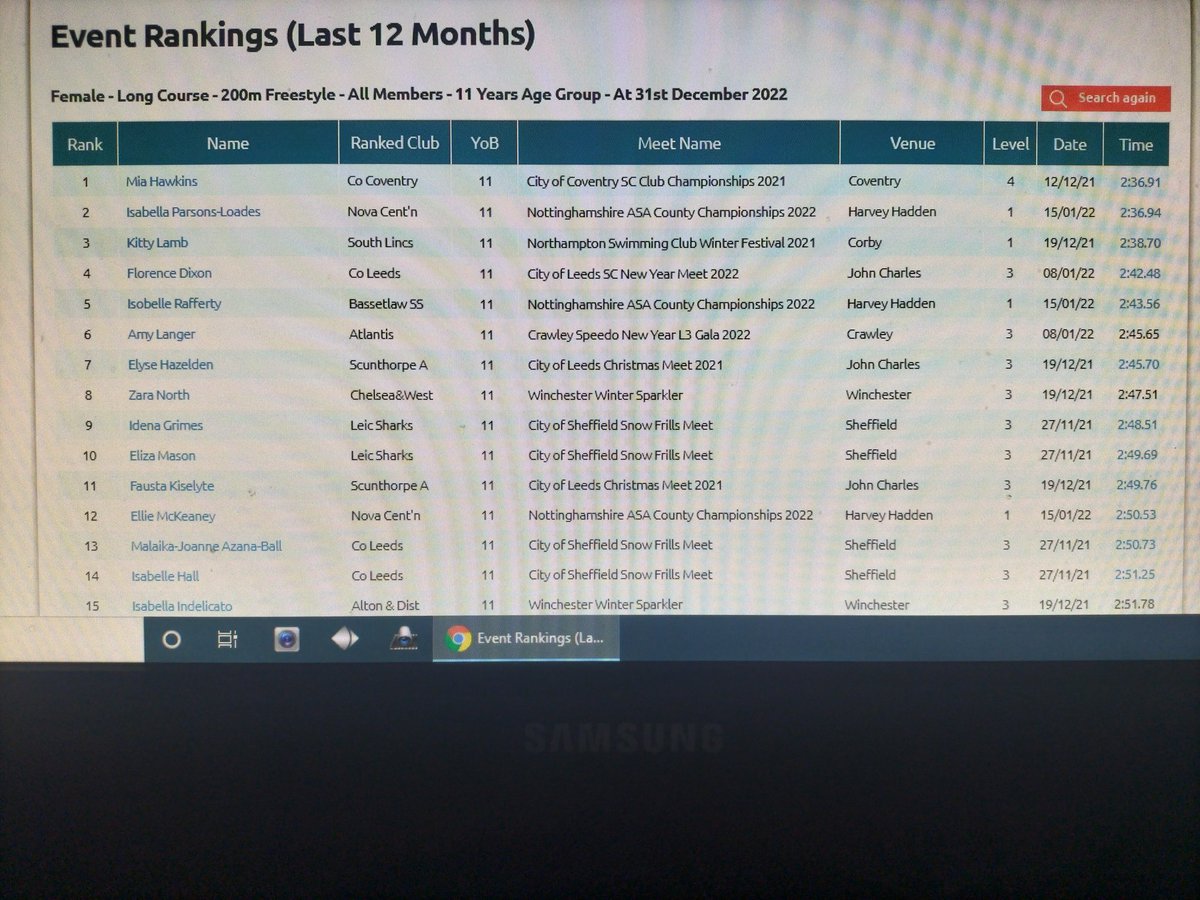
Task: Click the Name column header
Action: (x=228, y=144)
